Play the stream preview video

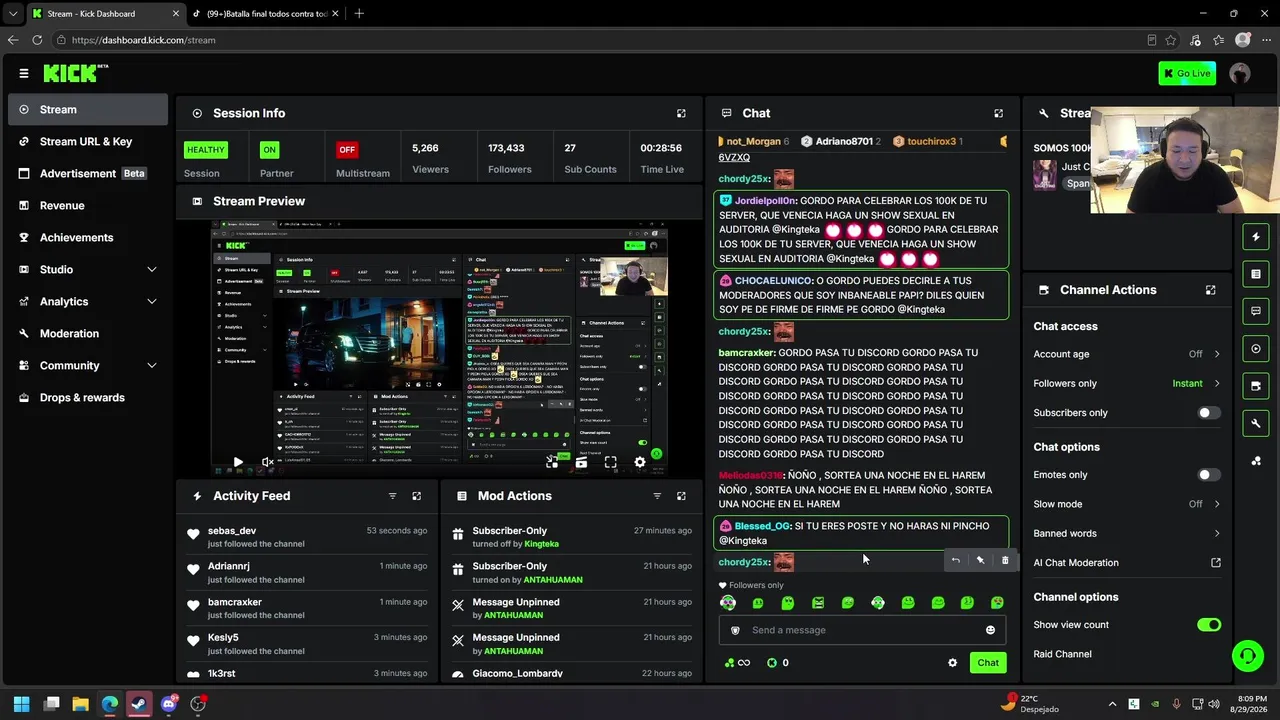click(238, 462)
